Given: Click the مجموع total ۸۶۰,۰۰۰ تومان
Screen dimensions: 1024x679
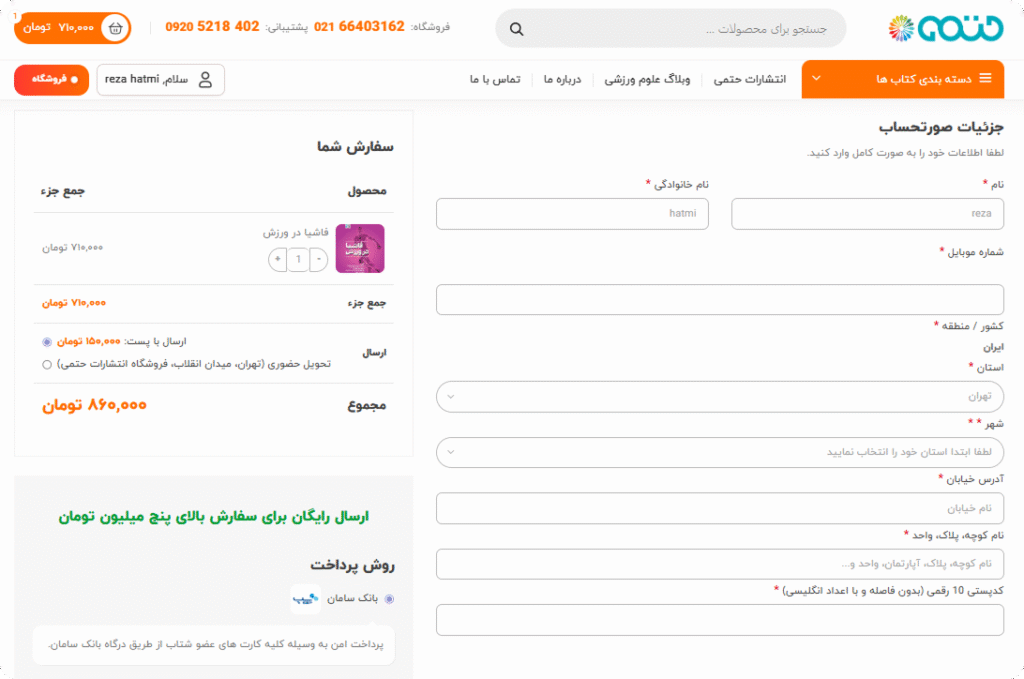Looking at the screenshot, I should coord(95,405).
